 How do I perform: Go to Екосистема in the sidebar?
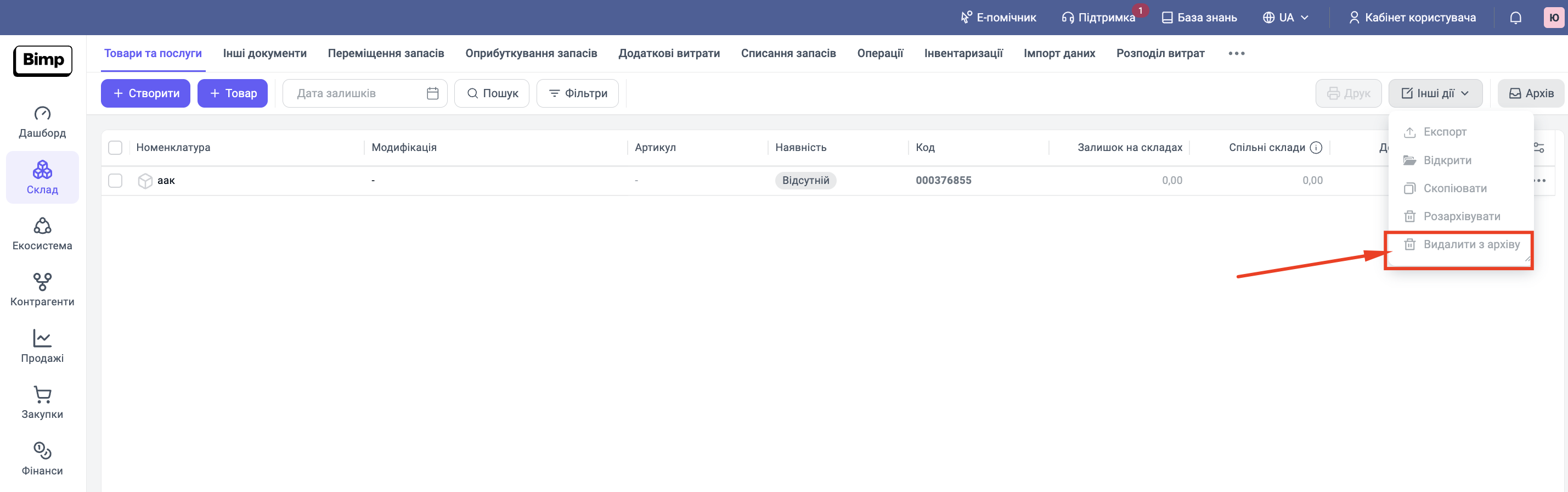(x=43, y=234)
